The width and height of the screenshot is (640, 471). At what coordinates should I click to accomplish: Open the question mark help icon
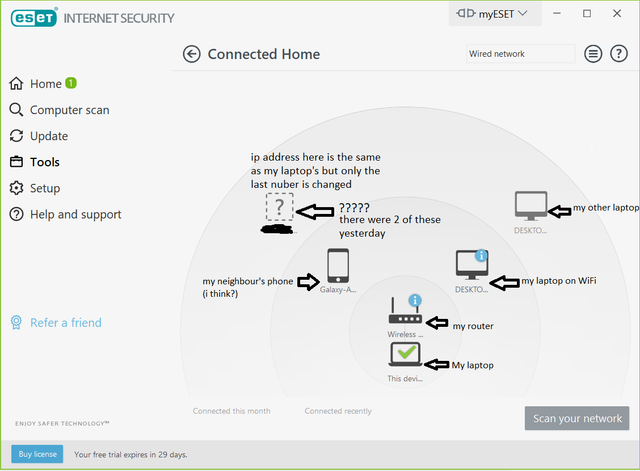coord(619,53)
